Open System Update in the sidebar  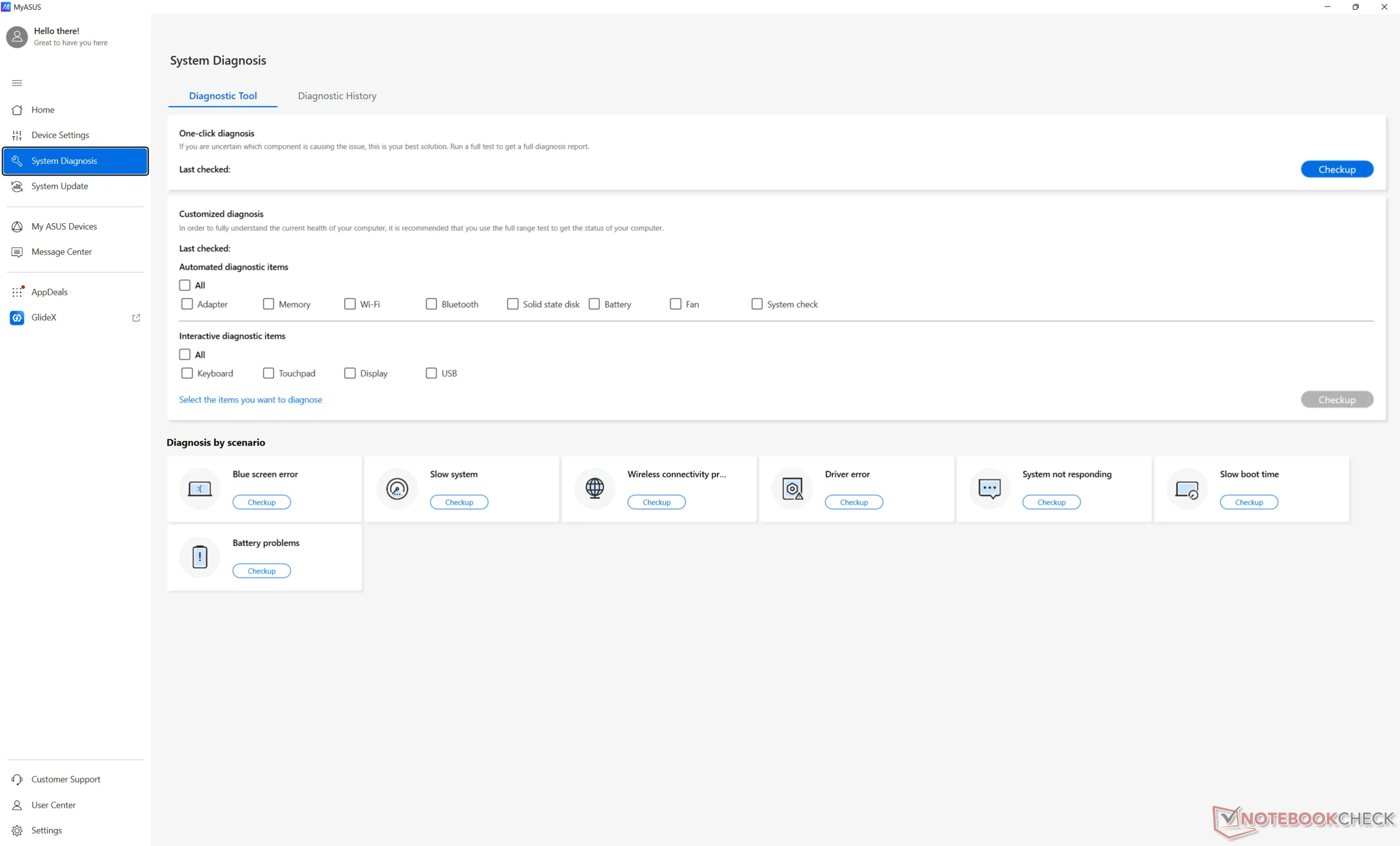60,186
